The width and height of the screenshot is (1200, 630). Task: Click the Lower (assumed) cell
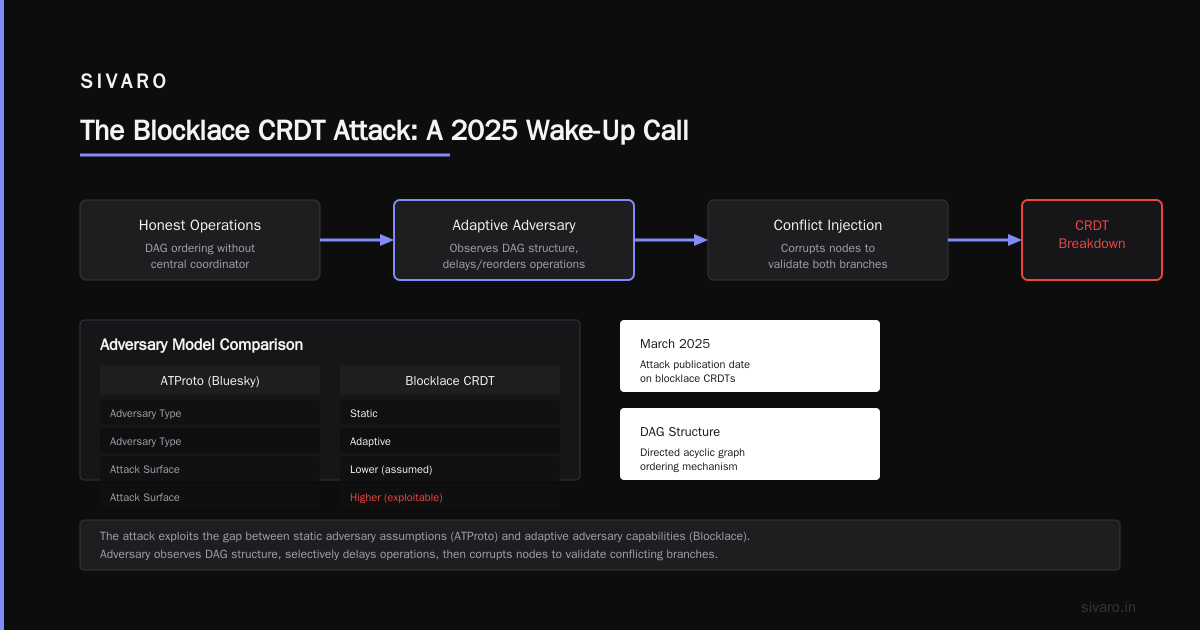tap(450, 469)
